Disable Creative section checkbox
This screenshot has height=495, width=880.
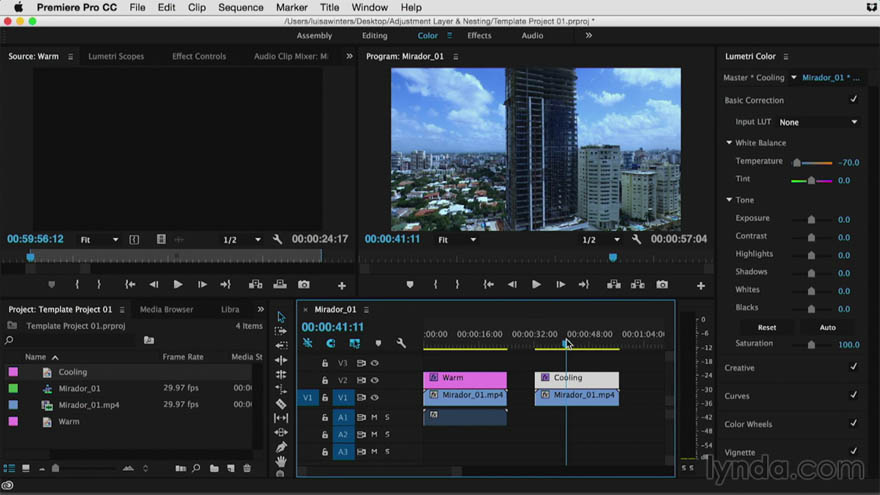pos(854,366)
